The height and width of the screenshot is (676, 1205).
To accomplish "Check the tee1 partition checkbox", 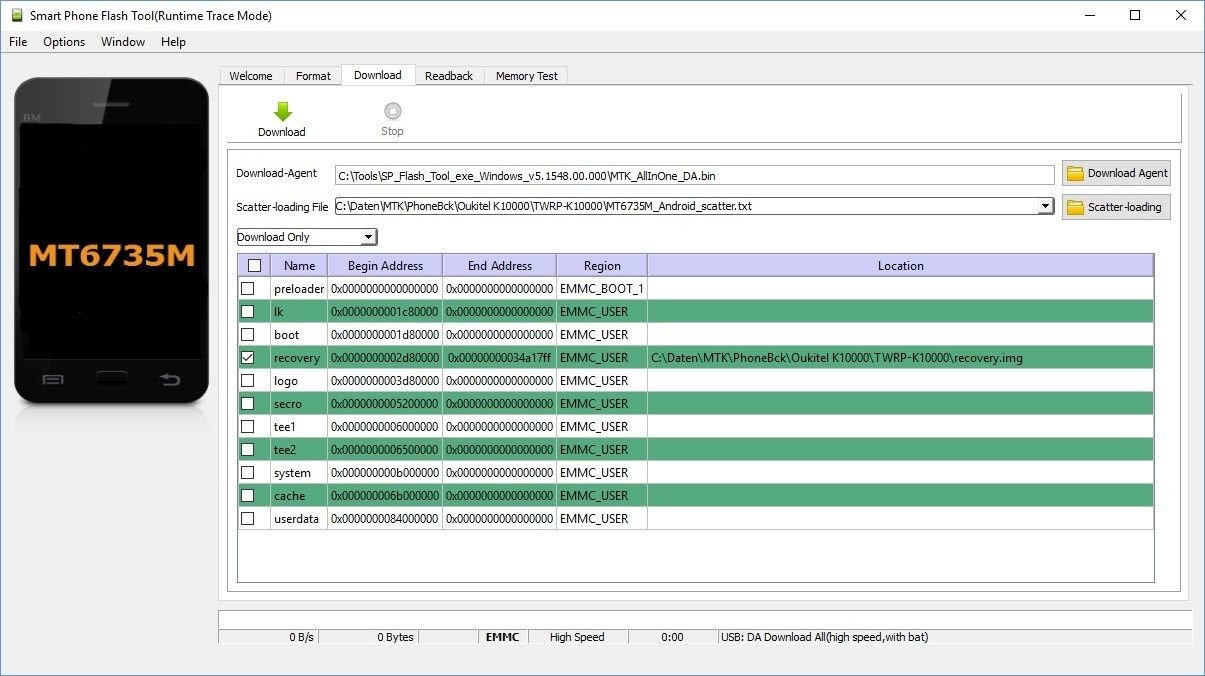I will point(248,426).
